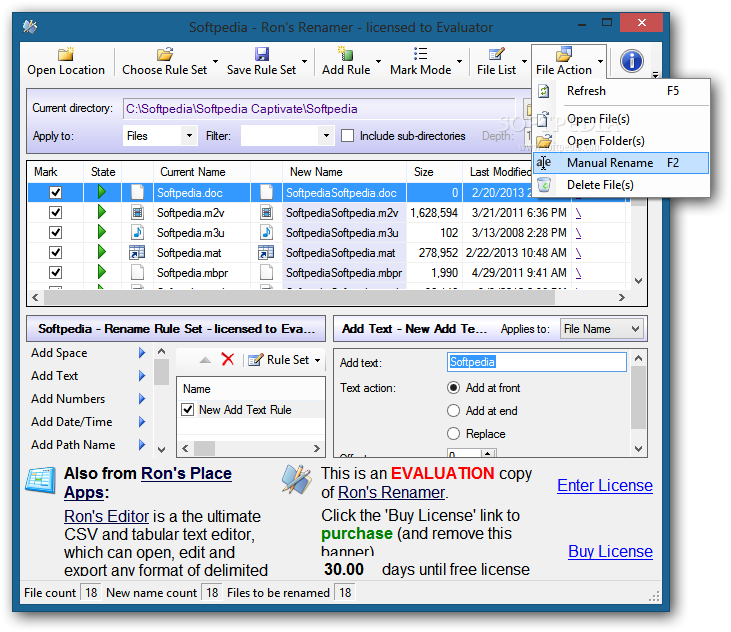Click the Refresh menu icon
Image resolution: width=731 pixels, height=632 pixels.
tap(544, 91)
